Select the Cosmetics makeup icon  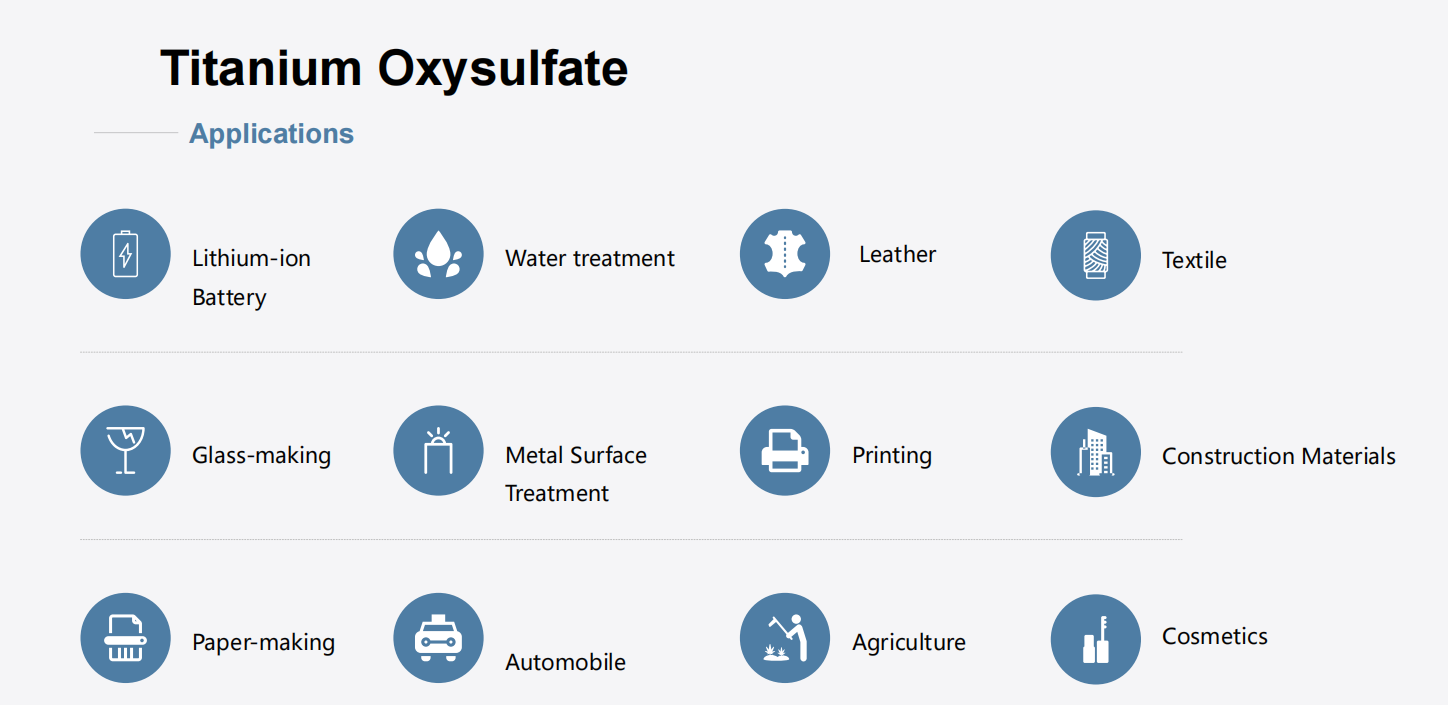click(x=1096, y=640)
